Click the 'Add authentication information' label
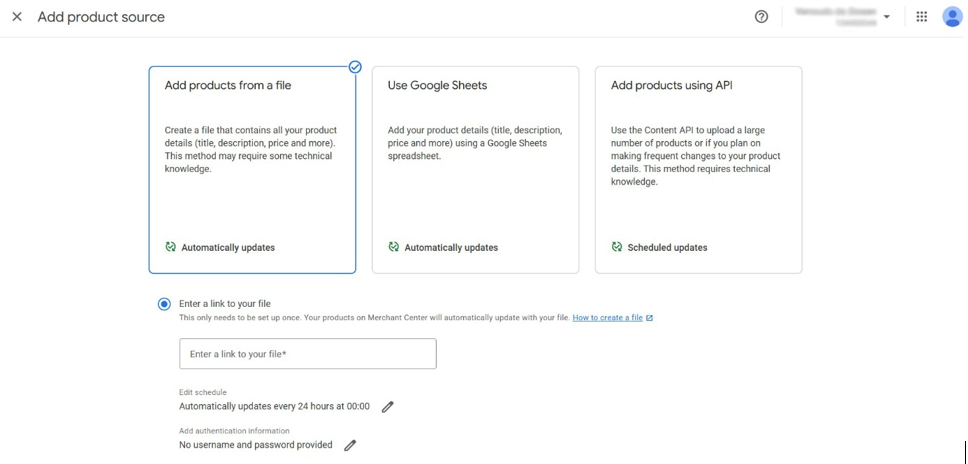Viewport: 968px width, 464px height. tap(234, 431)
